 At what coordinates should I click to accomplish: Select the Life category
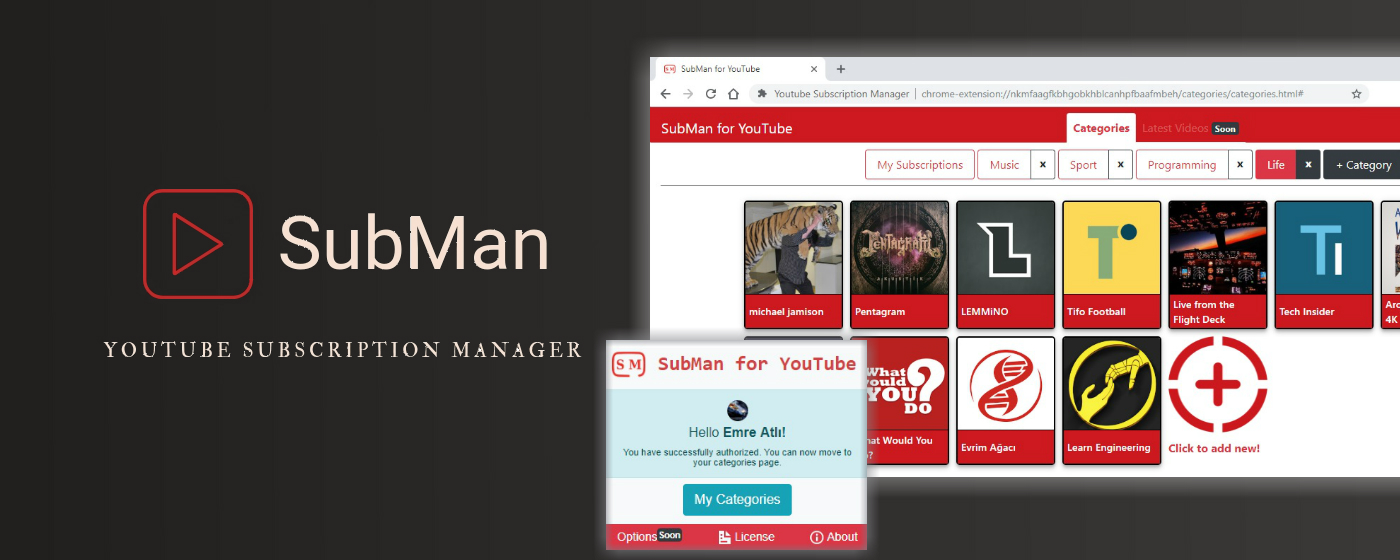point(1276,165)
